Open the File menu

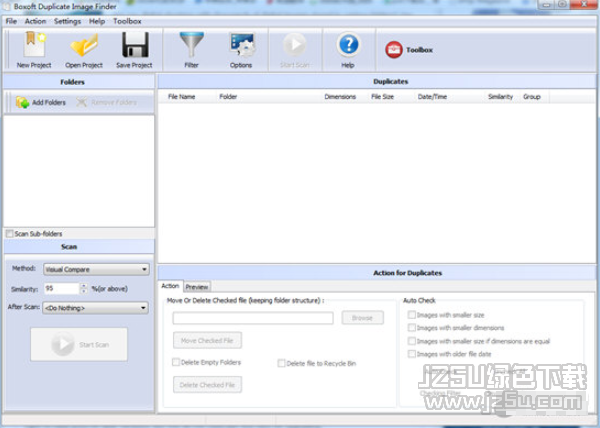click(x=11, y=21)
